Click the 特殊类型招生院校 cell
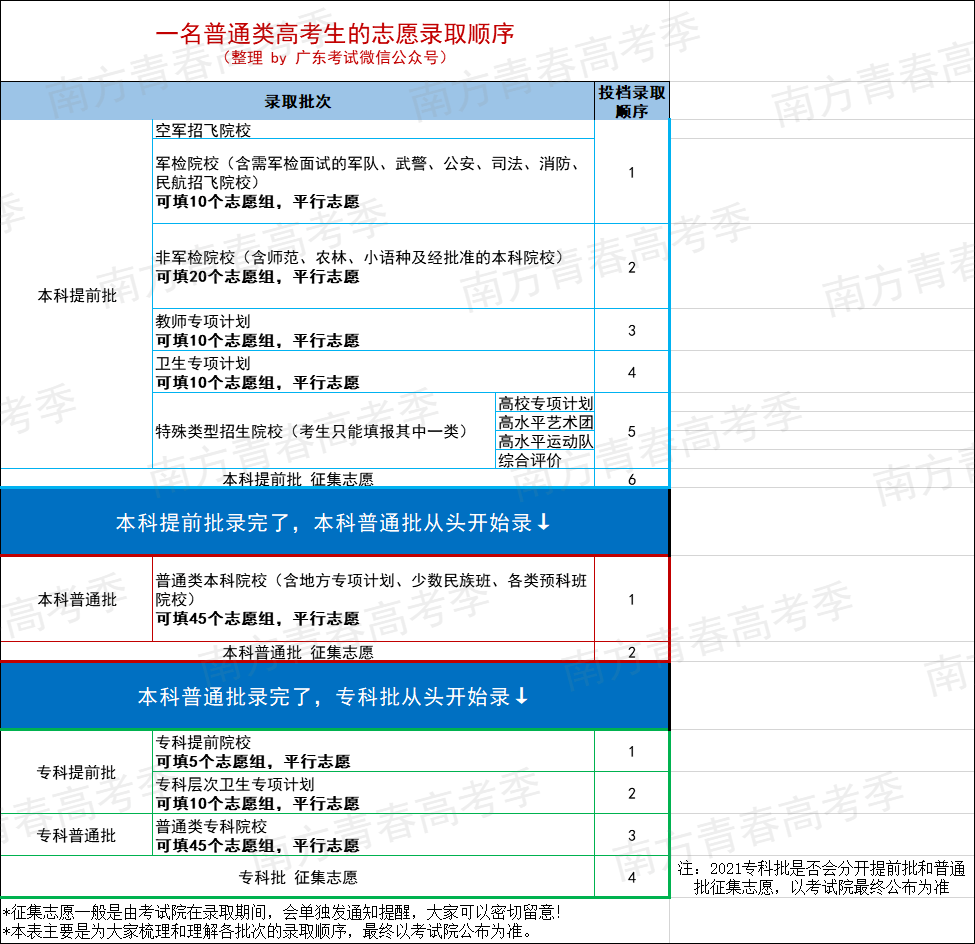This screenshot has width=975, height=944. 324,430
